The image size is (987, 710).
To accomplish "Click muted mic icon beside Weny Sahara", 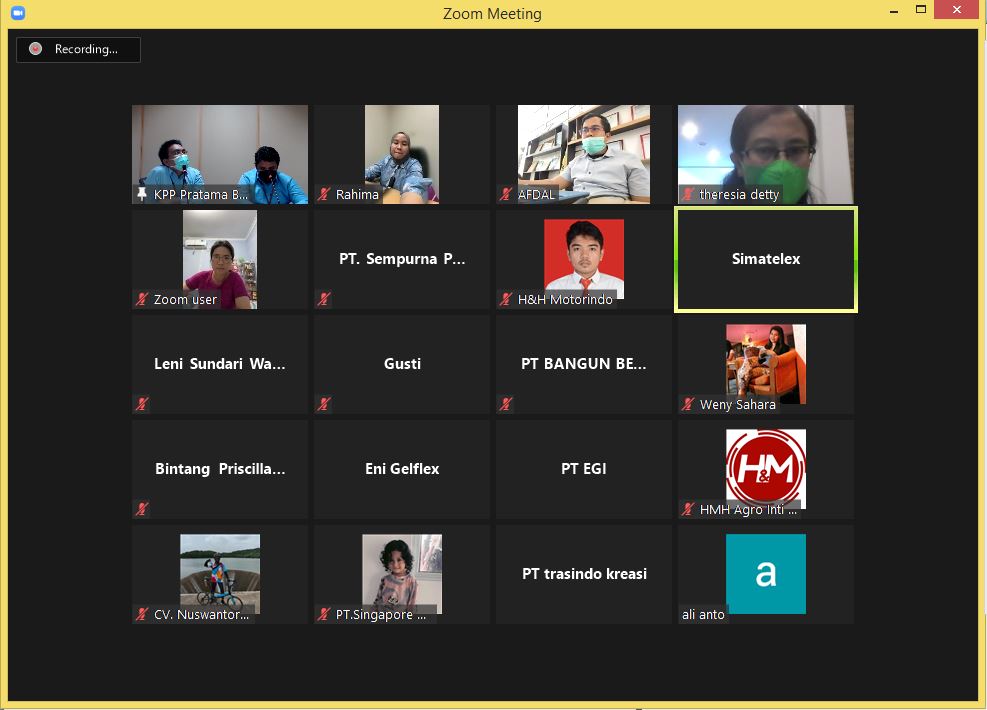I will (688, 404).
